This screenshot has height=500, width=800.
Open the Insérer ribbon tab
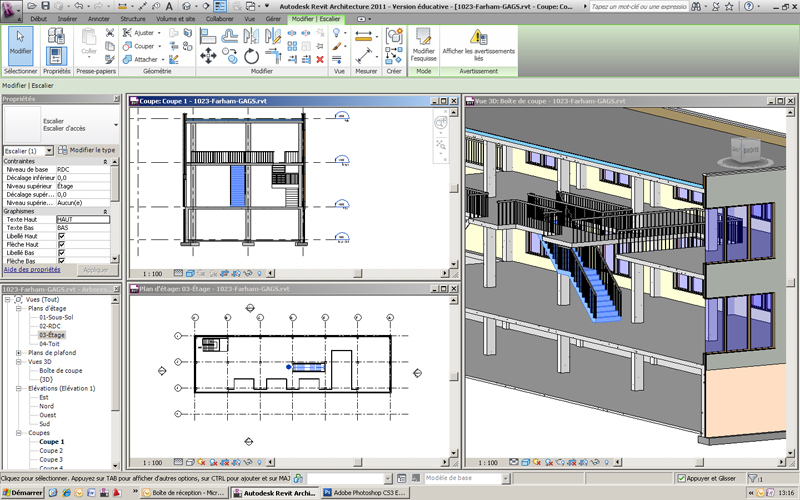(x=67, y=19)
